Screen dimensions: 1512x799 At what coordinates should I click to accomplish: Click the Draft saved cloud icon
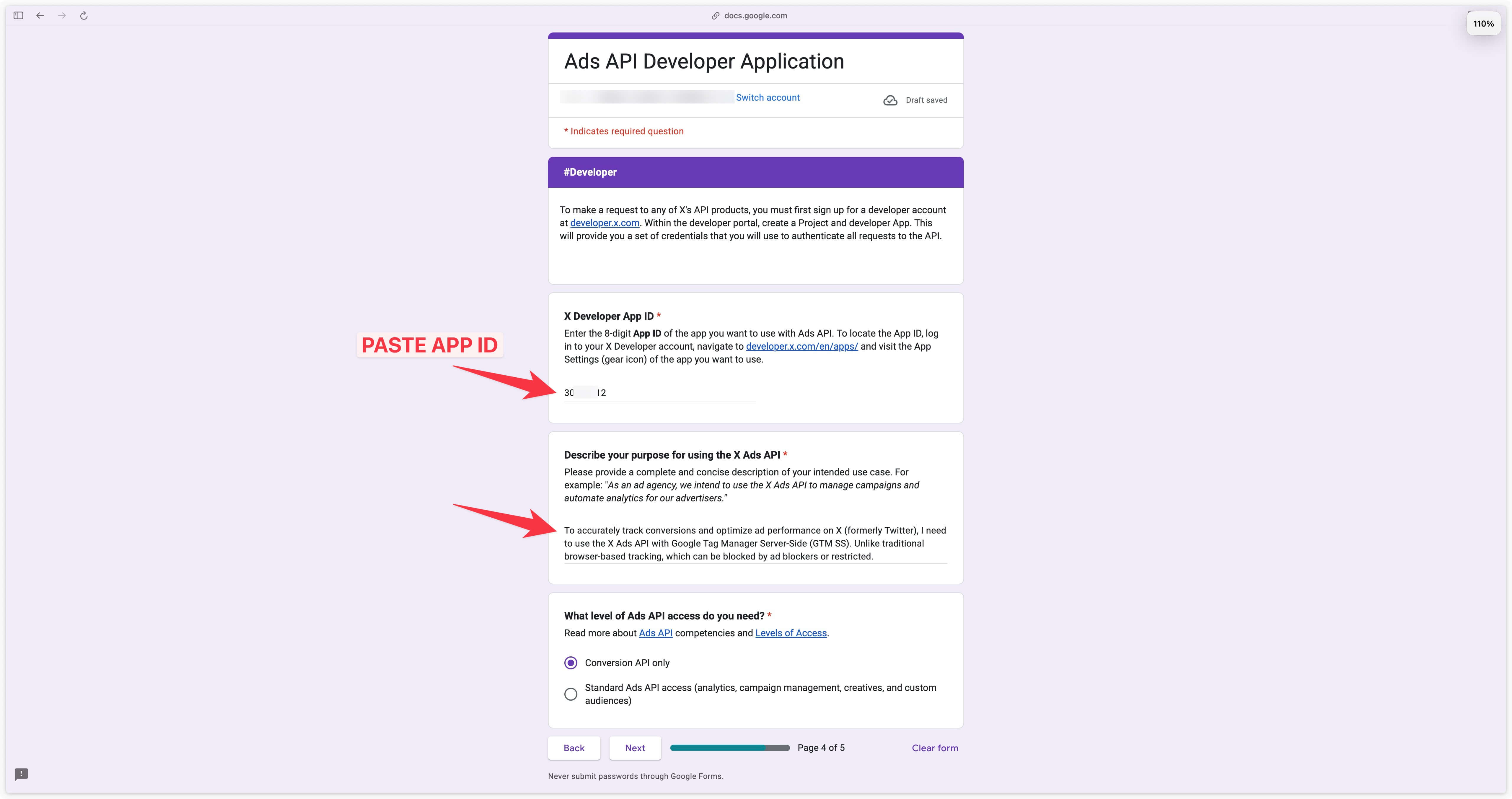click(x=890, y=100)
